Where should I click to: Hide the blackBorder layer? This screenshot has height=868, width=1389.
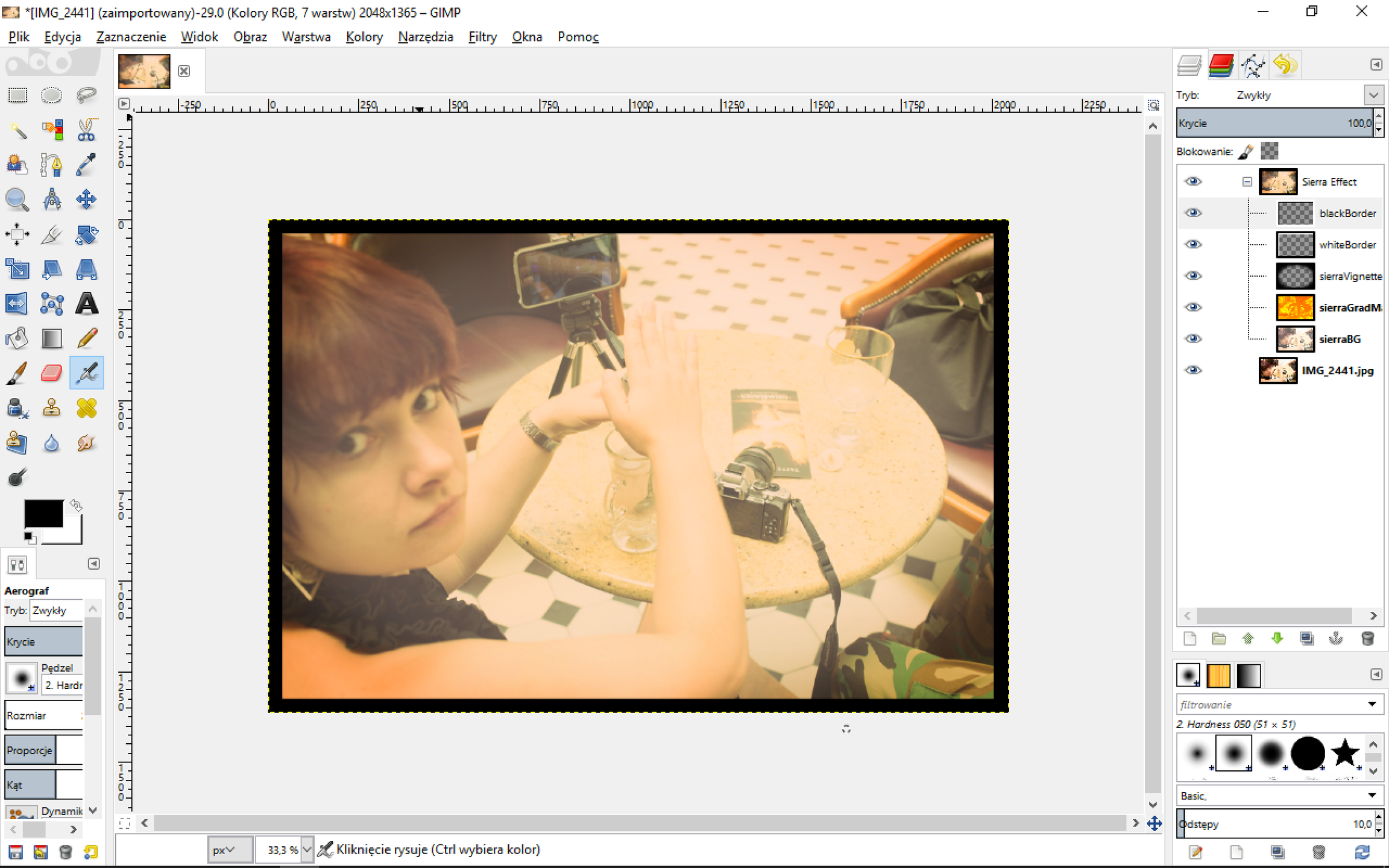click(1193, 213)
